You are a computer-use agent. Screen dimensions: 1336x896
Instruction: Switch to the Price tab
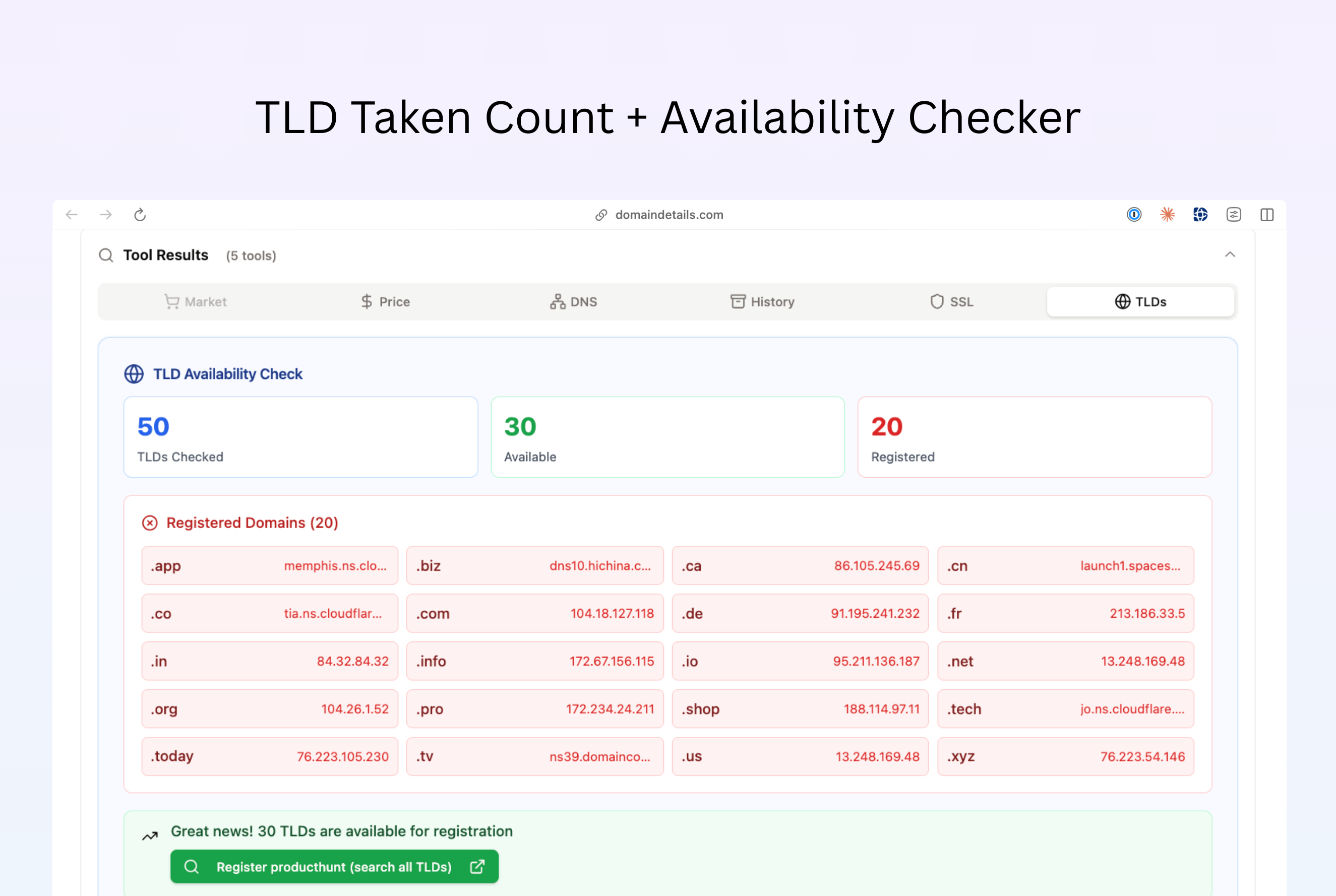pos(385,302)
